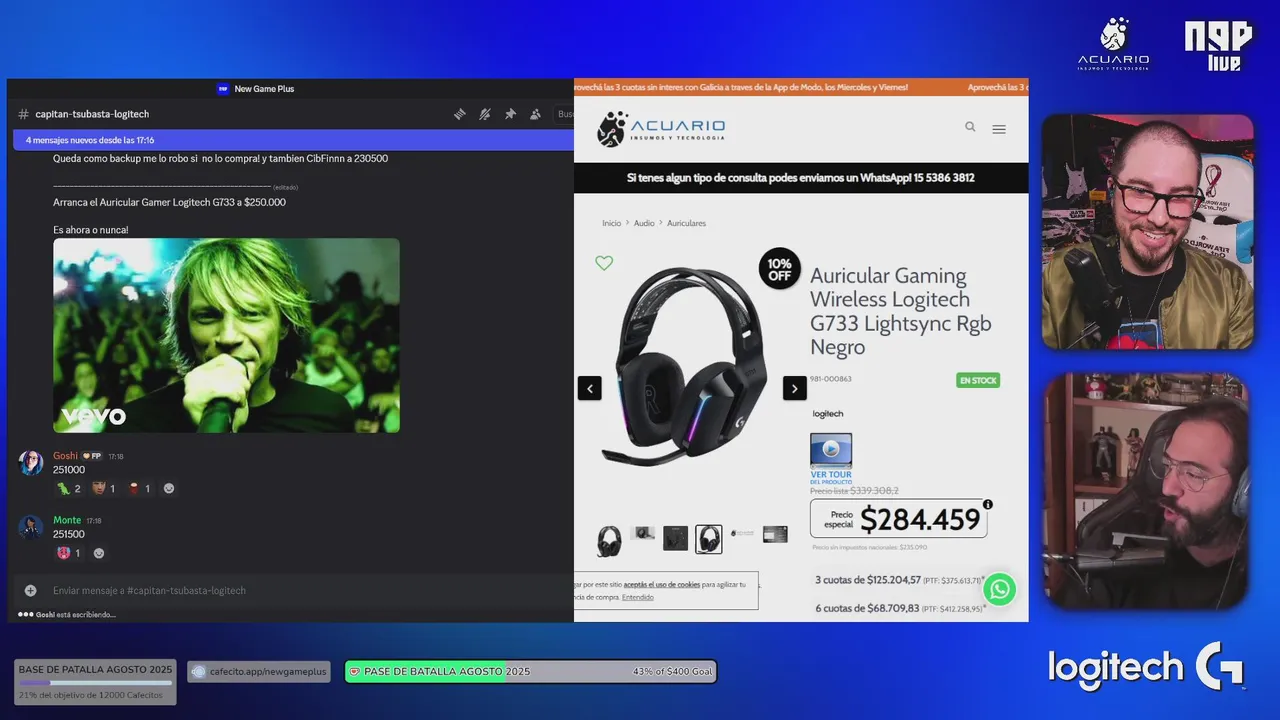Click '6 cuotas de $68.709,83' text
The width and height of the screenshot is (1280, 720).
coord(867,607)
